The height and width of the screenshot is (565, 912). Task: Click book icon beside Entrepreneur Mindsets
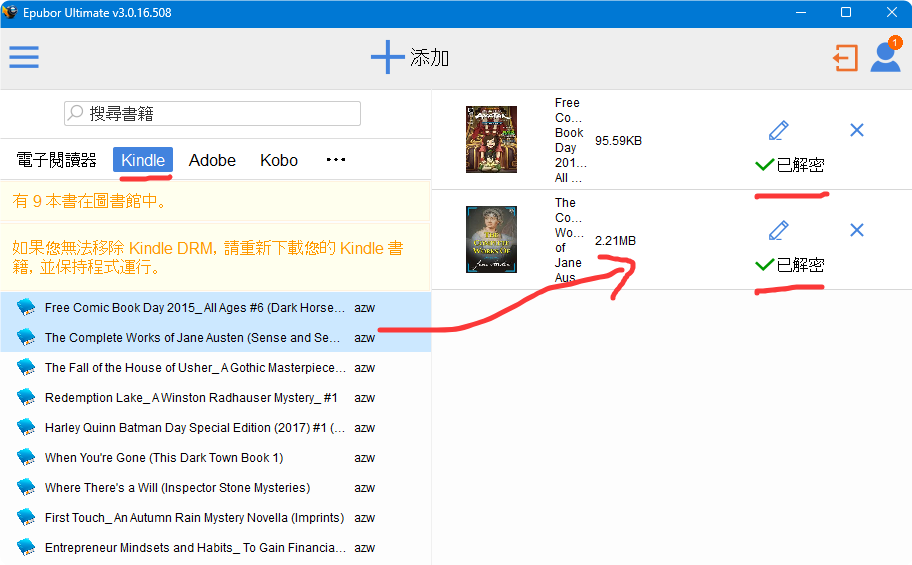tap(26, 547)
